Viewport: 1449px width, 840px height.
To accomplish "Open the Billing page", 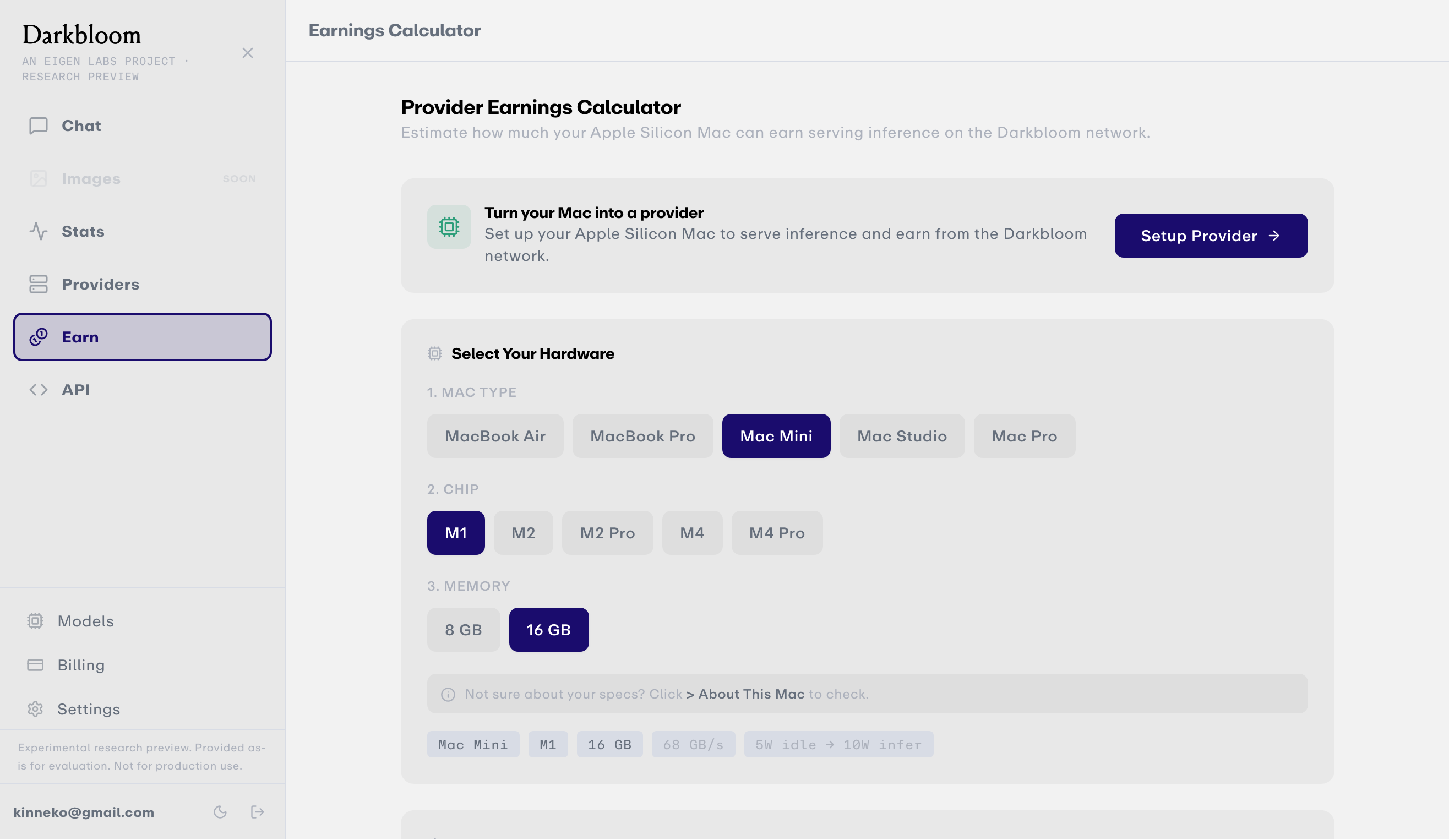I will coord(142,665).
